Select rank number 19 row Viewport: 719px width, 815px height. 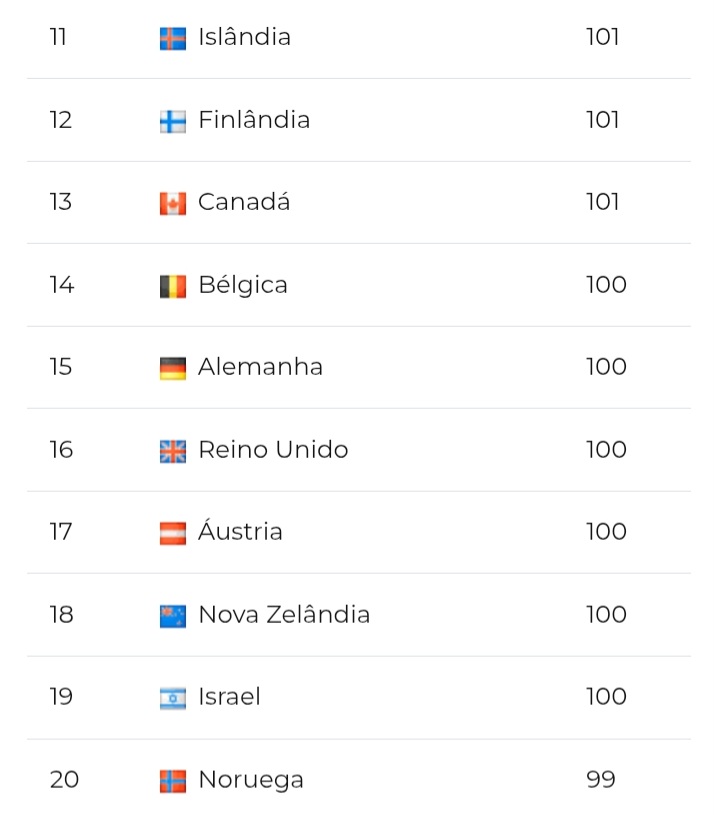click(x=359, y=698)
